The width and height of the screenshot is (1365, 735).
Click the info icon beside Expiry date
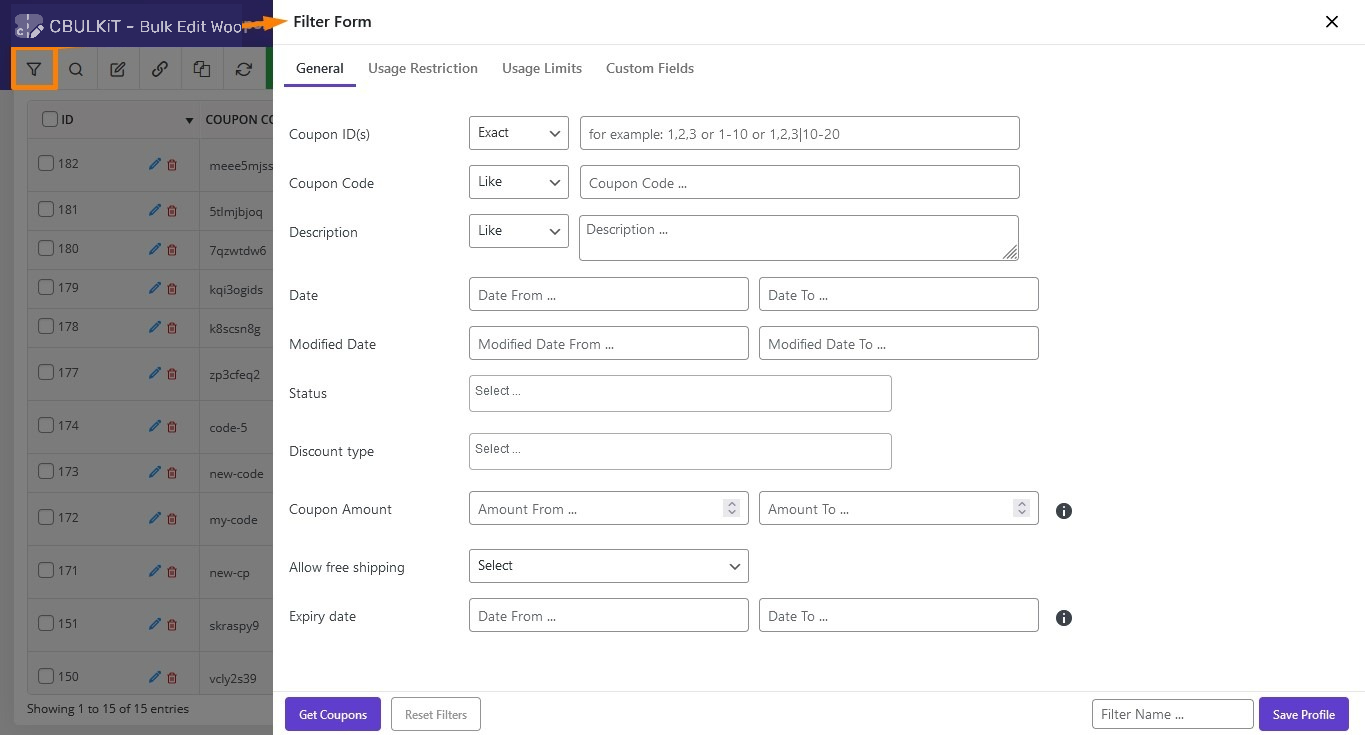[1064, 618]
